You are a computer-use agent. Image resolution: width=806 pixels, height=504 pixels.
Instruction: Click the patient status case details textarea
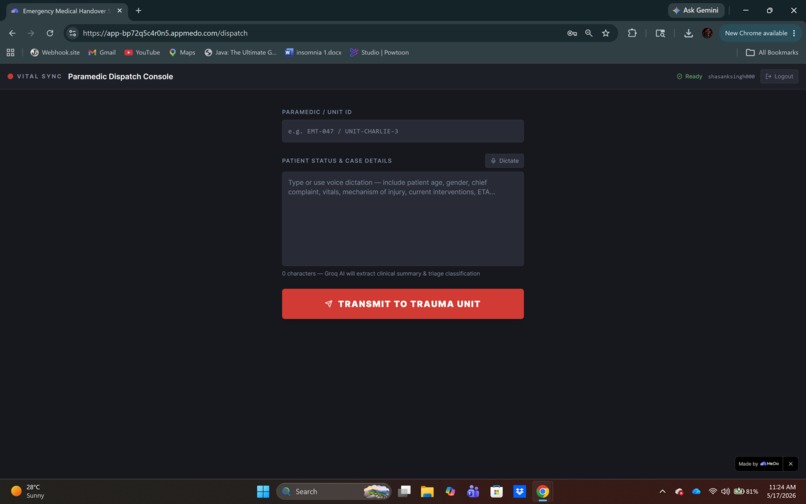point(402,219)
